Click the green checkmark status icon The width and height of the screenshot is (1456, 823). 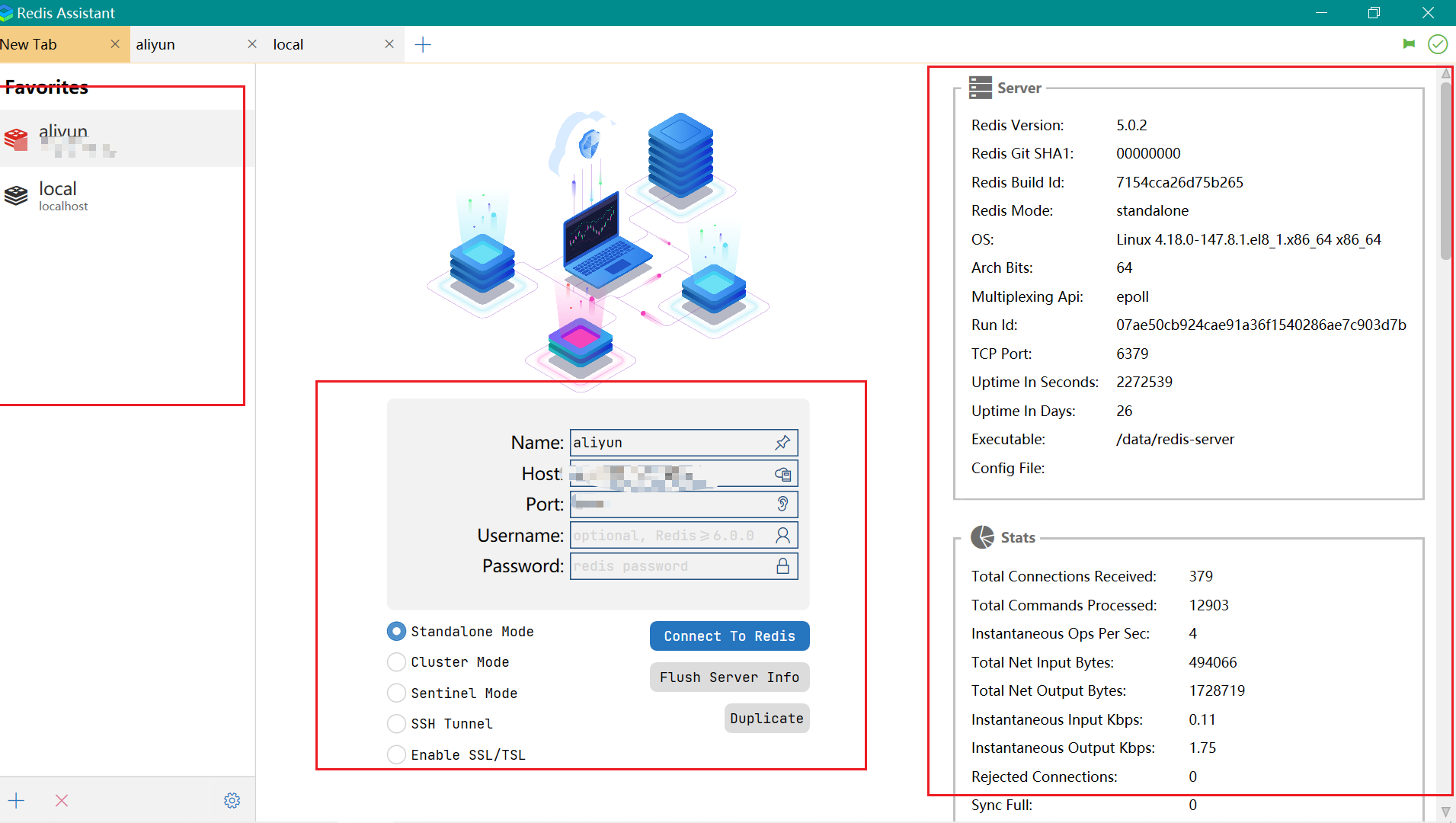pyautogui.click(x=1438, y=44)
